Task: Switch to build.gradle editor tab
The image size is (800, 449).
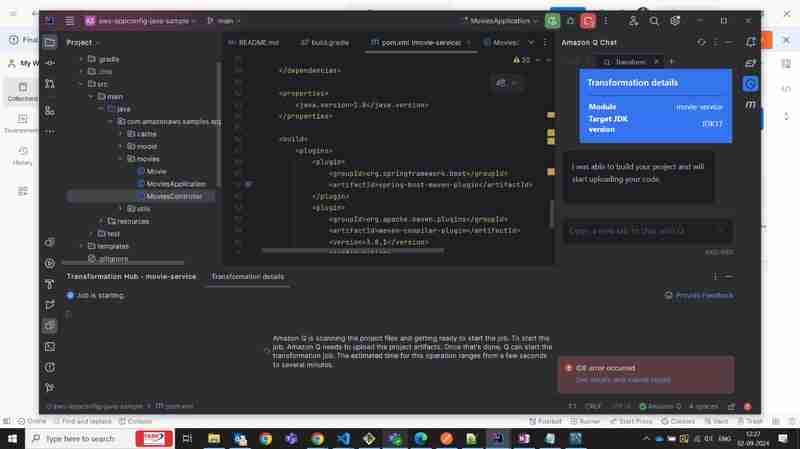Action: pos(325,43)
